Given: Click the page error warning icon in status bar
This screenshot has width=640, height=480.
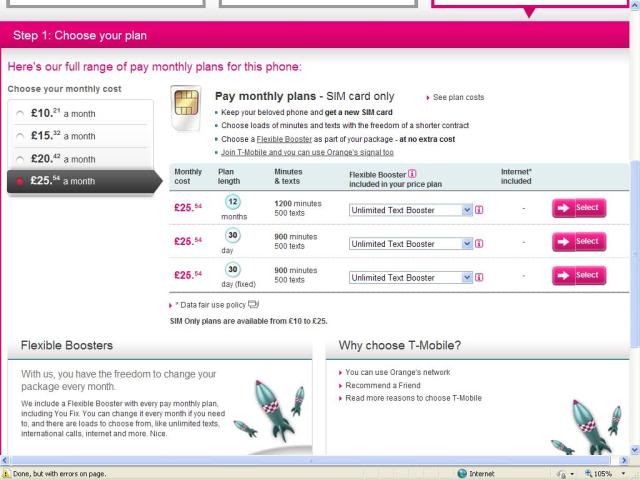Looking at the screenshot, I should (7, 473).
